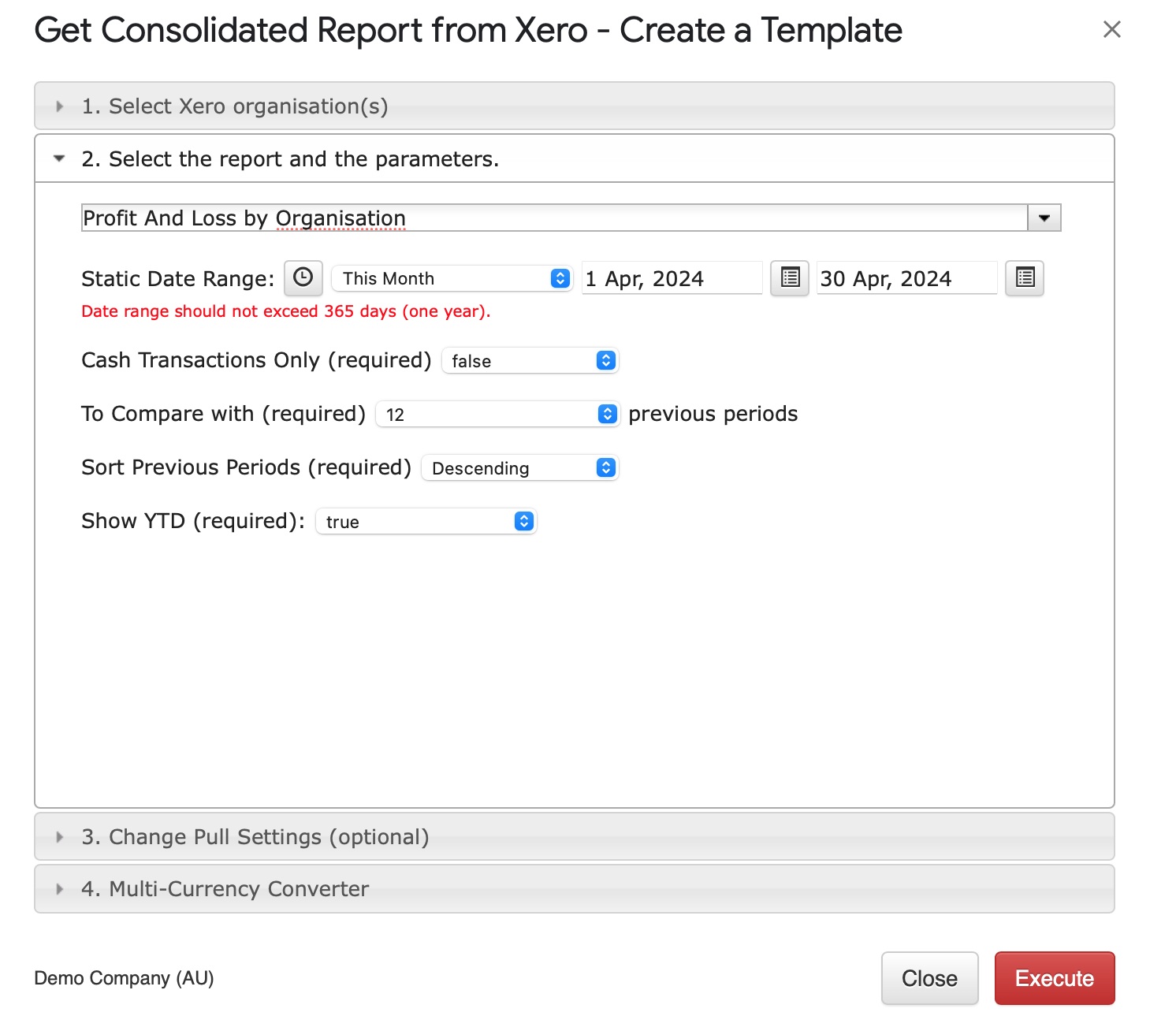This screenshot has height=1031, width=1176.
Task: Click the clock icon beside Static Date Range
Action: (x=303, y=278)
